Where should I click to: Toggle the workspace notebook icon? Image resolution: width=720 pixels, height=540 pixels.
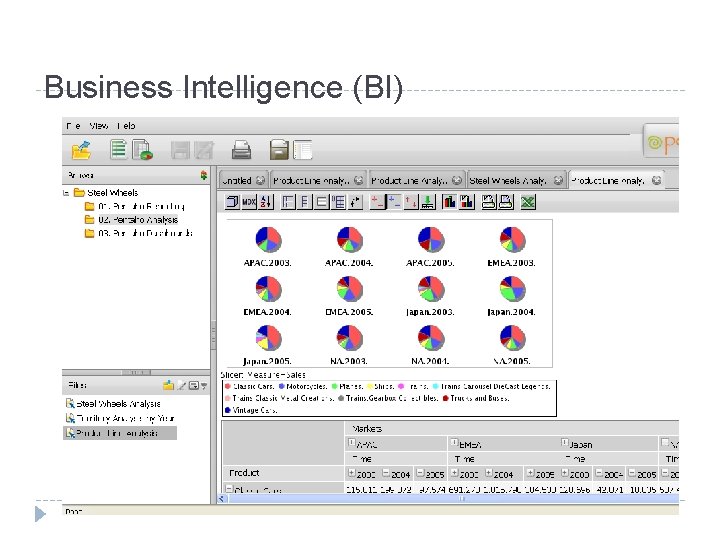pos(303,150)
